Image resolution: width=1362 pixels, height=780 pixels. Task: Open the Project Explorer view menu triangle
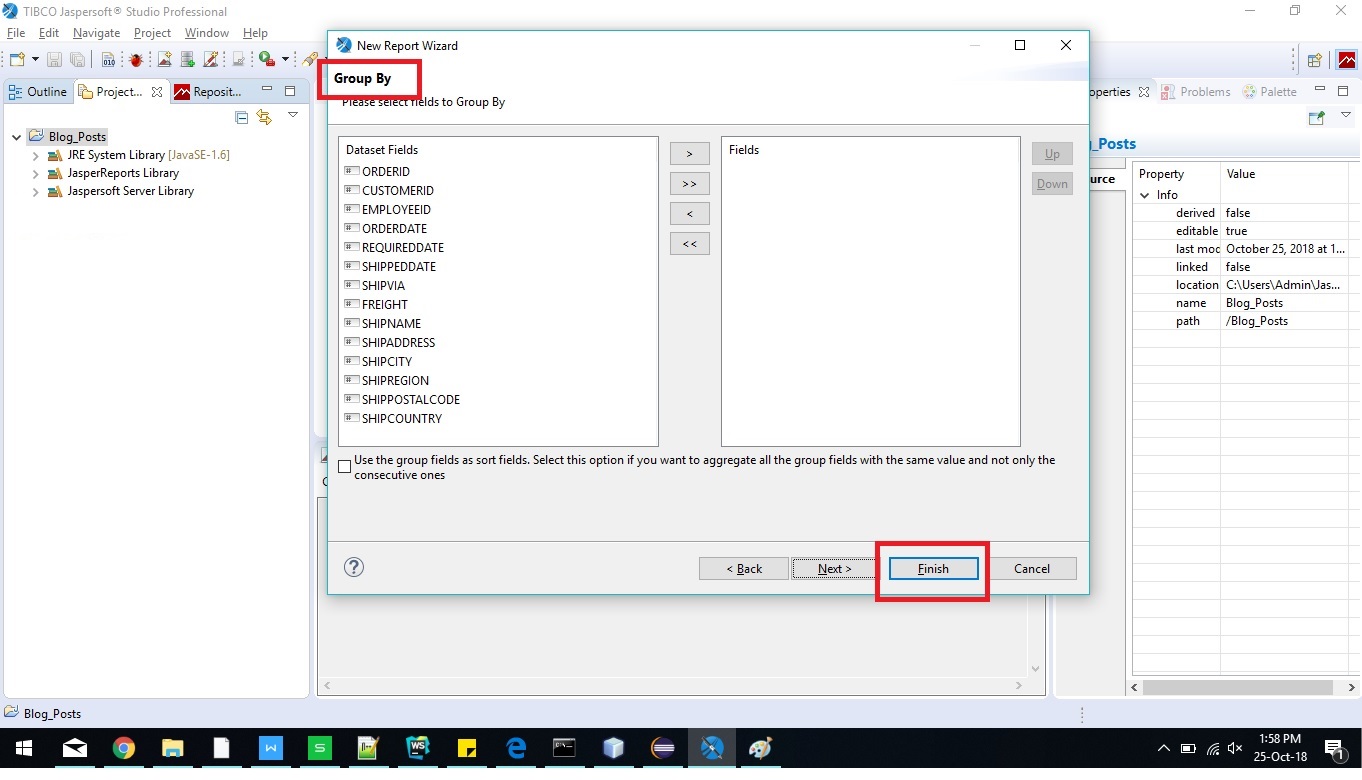[x=293, y=115]
